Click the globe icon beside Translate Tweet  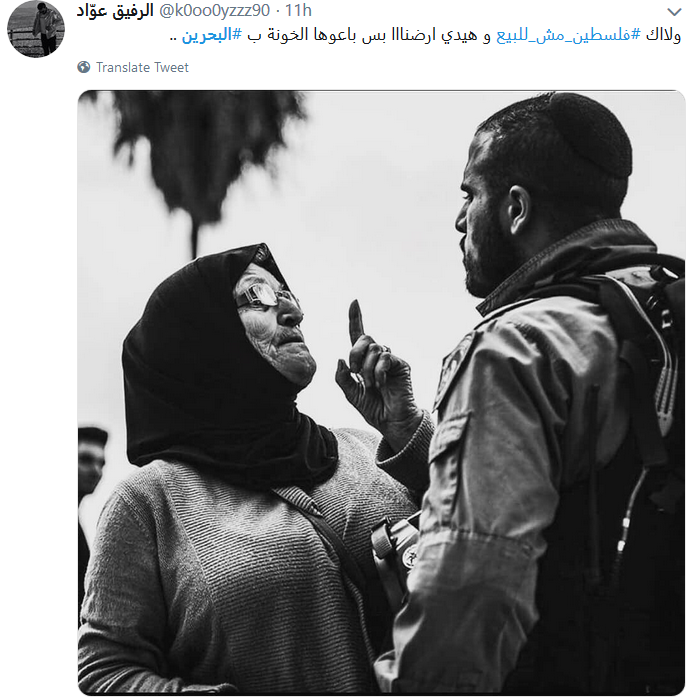83,67
